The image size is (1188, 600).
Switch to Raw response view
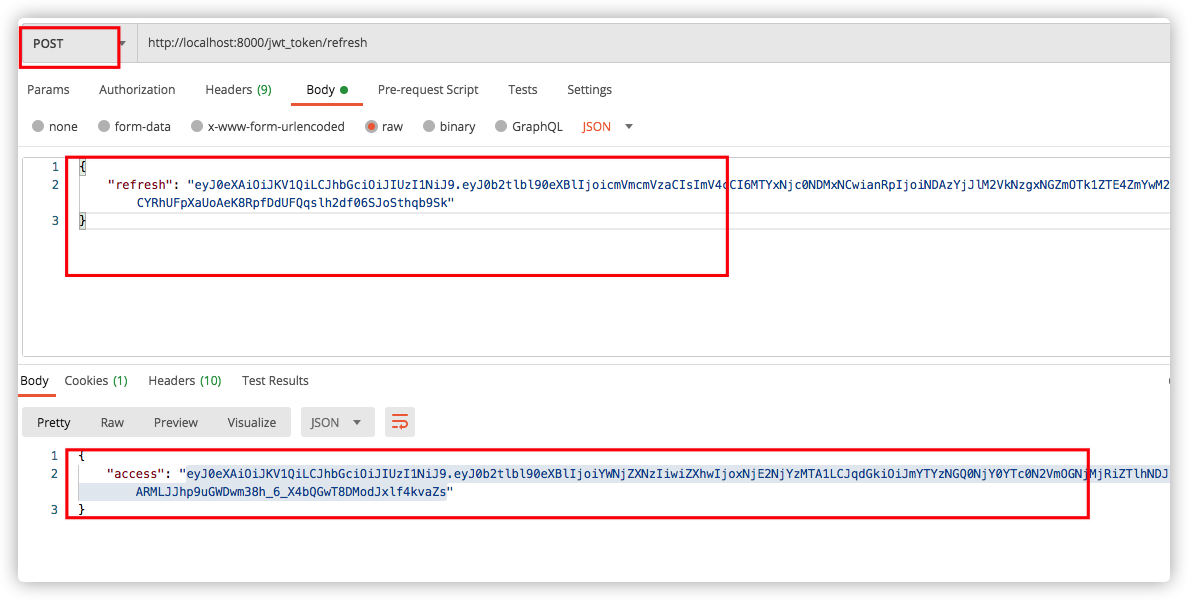coord(112,422)
